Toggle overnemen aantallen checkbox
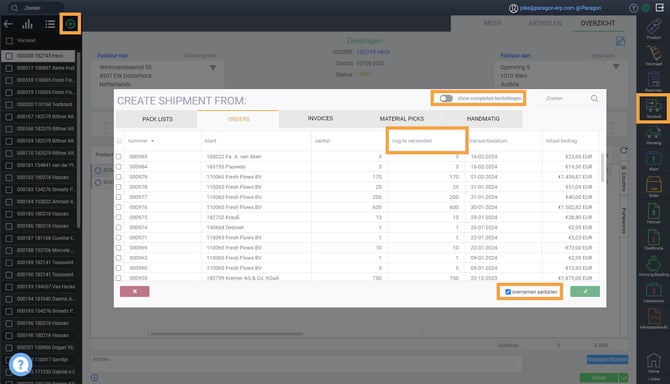670x384 pixels. pyautogui.click(x=508, y=292)
